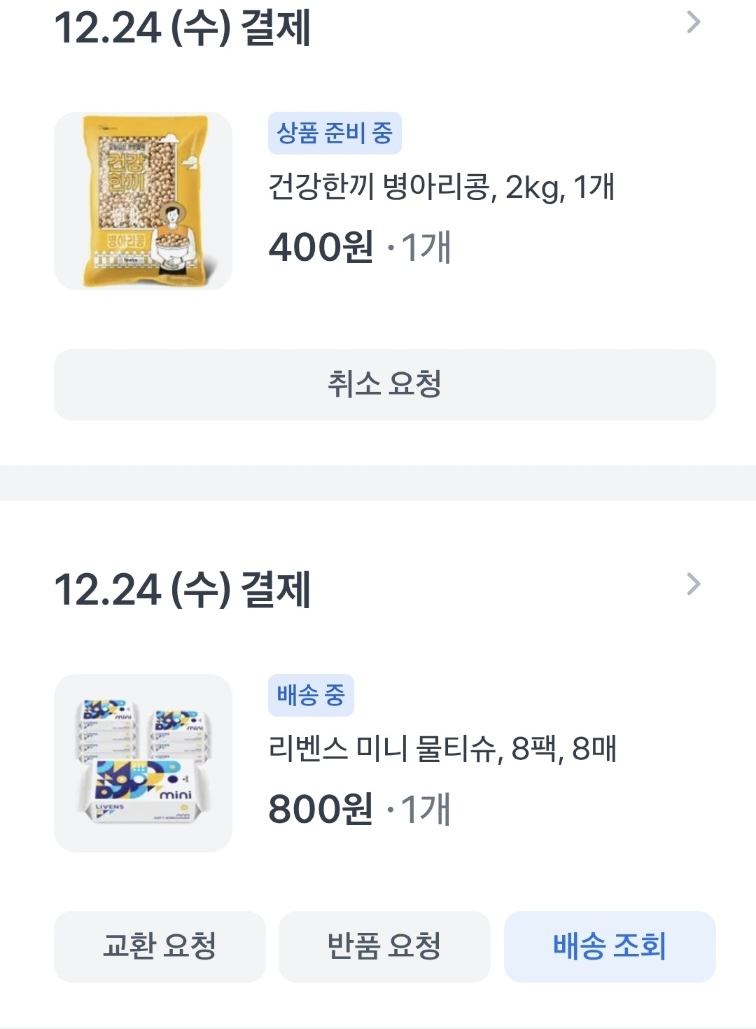Open the wet tissue order's 12.24 (수) 결제 header
Image resolution: width=756 pixels, height=1029 pixels.
coord(182,590)
